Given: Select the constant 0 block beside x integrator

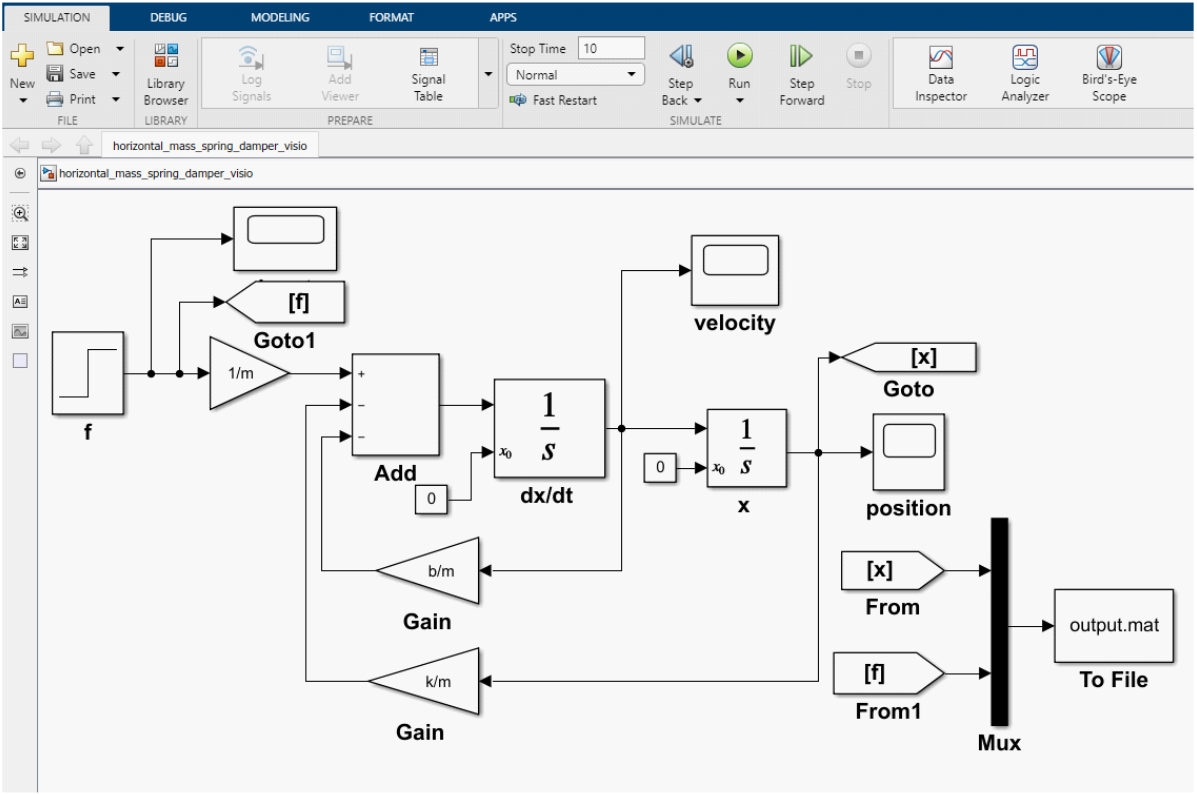Looking at the screenshot, I should point(660,467).
